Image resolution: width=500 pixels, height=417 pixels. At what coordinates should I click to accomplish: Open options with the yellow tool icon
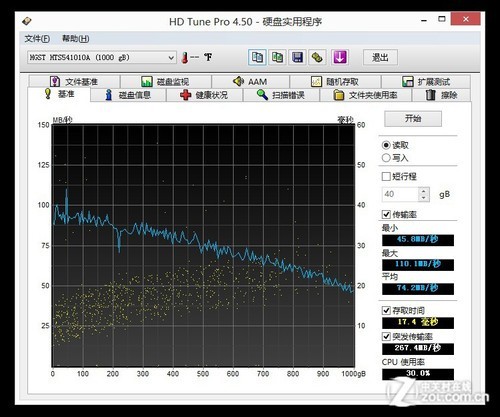[x=317, y=57]
